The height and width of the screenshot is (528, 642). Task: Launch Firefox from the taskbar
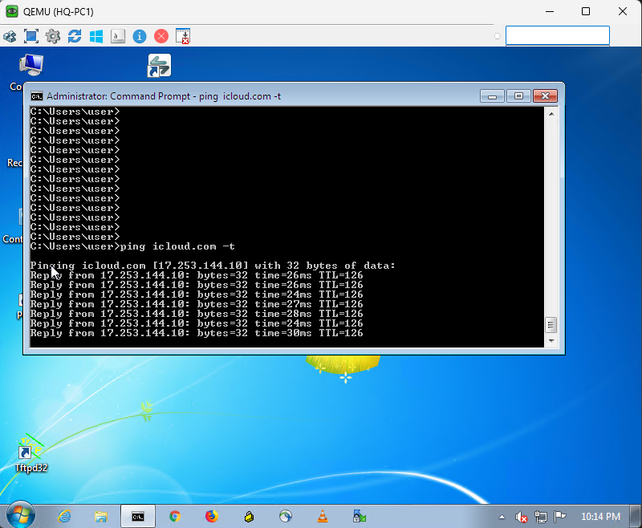(x=211, y=516)
